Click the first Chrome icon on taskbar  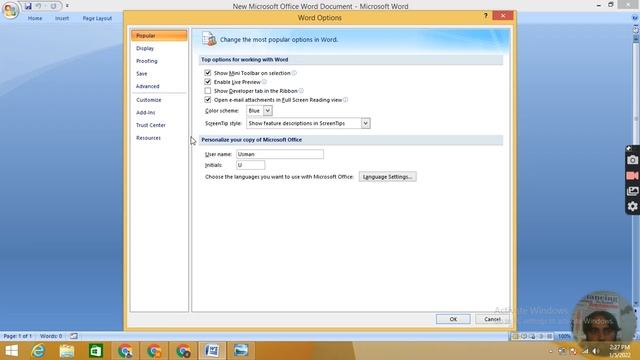pyautogui.click(x=125, y=351)
